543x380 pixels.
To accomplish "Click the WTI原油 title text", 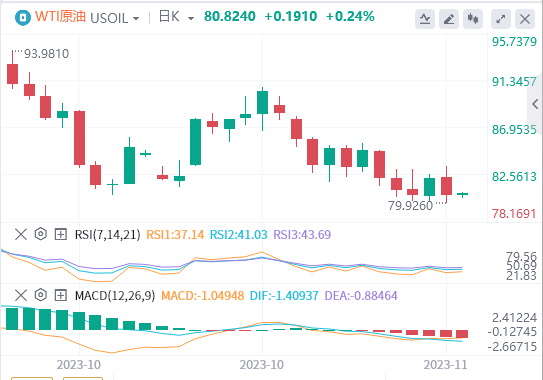I will pyautogui.click(x=60, y=17).
